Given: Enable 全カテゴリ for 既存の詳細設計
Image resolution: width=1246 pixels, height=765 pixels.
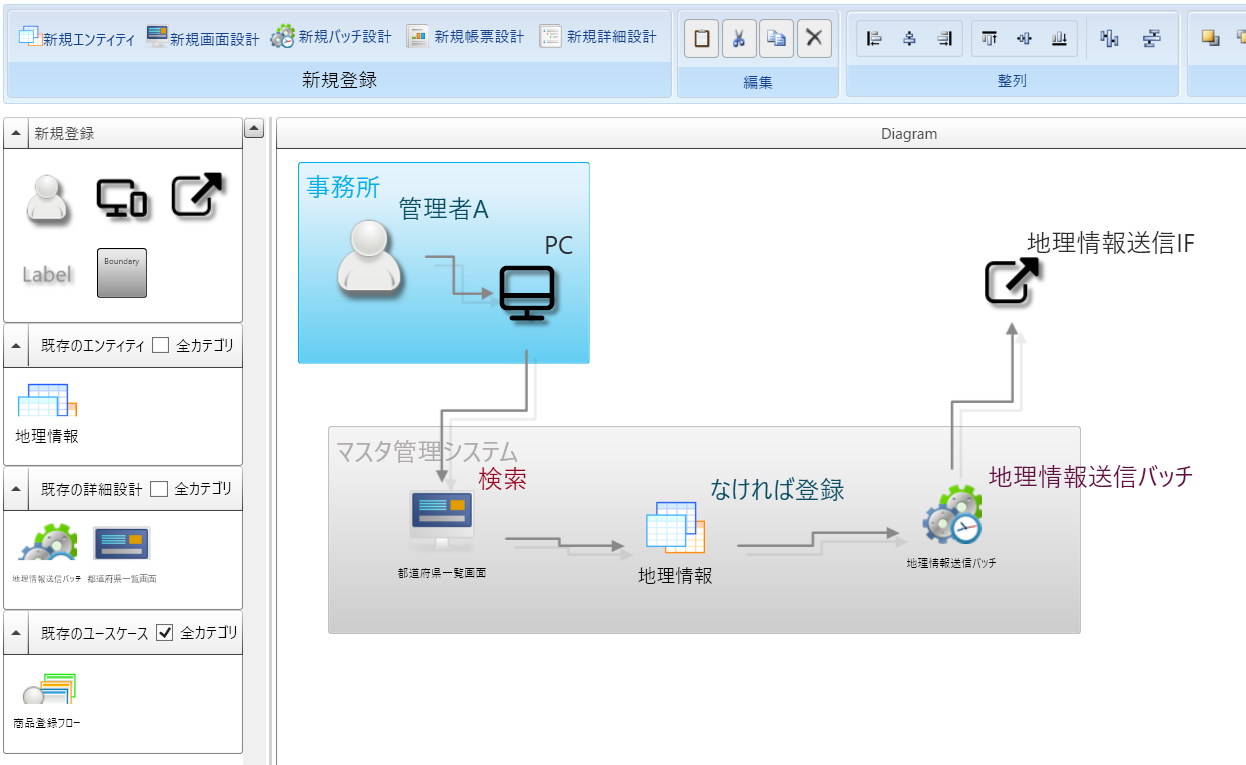Looking at the screenshot, I should [x=158, y=489].
